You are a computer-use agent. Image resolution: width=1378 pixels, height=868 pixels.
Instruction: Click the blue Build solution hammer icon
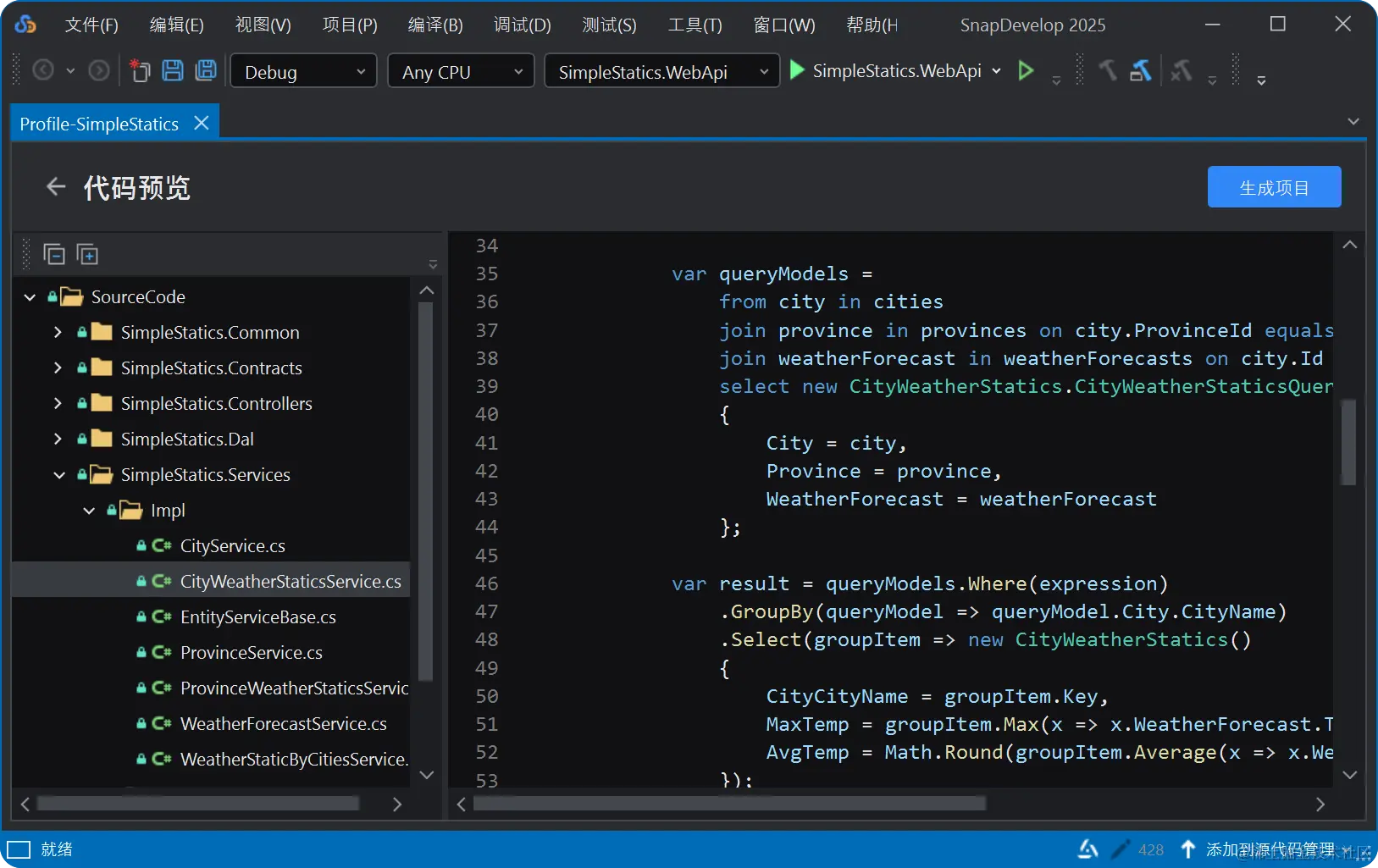1141,71
